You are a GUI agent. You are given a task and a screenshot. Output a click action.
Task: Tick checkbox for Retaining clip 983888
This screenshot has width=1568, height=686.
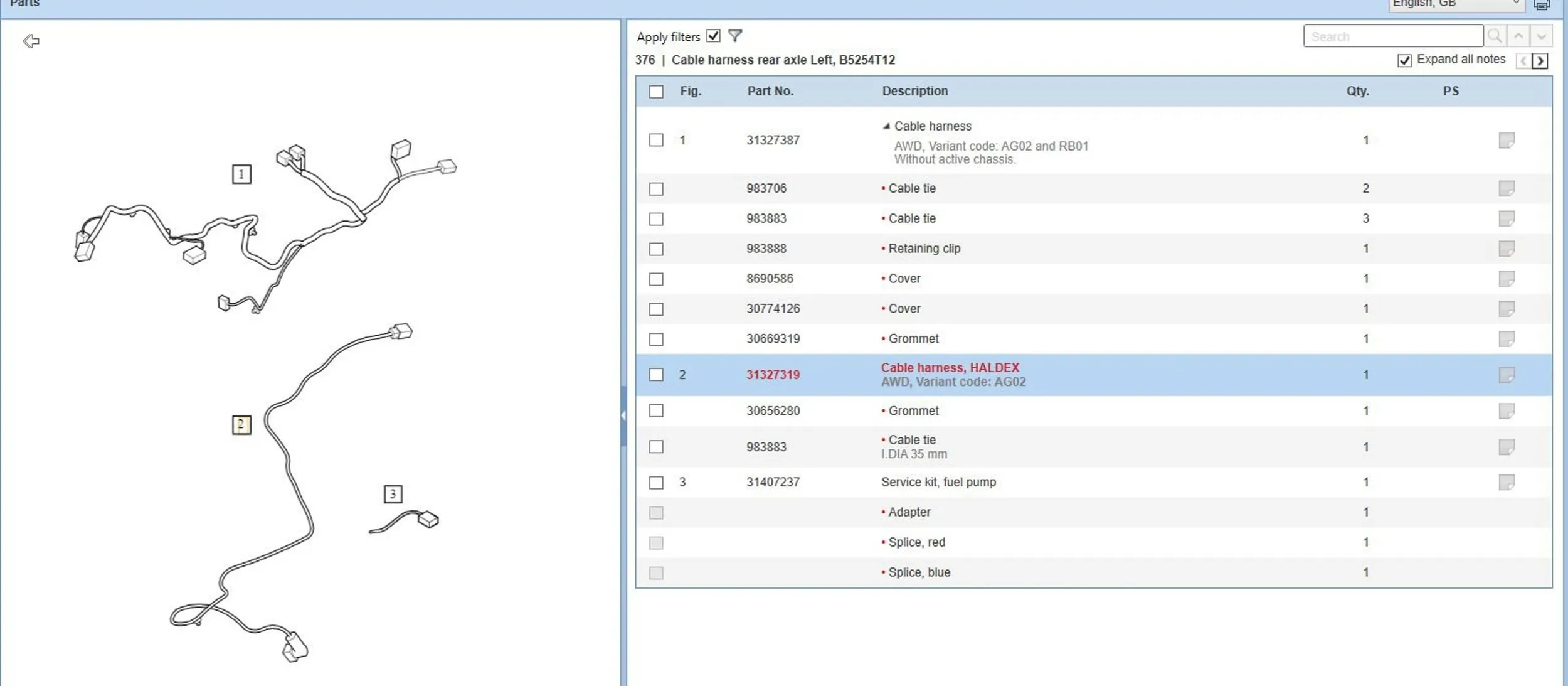[x=656, y=249]
